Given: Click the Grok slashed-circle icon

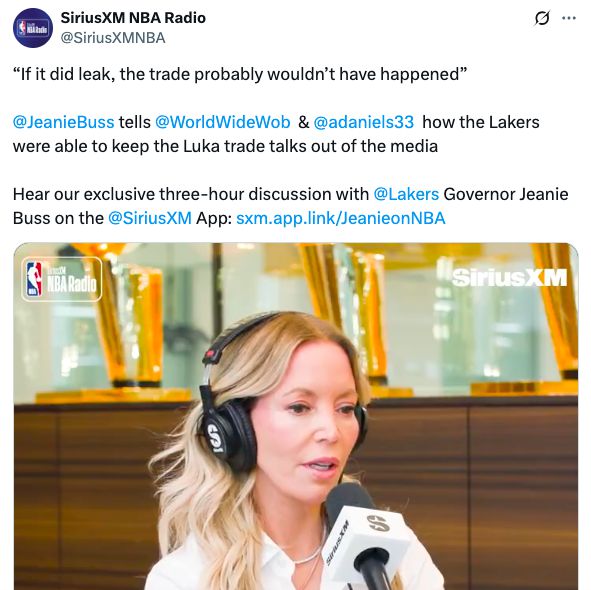Looking at the screenshot, I should click(542, 18).
